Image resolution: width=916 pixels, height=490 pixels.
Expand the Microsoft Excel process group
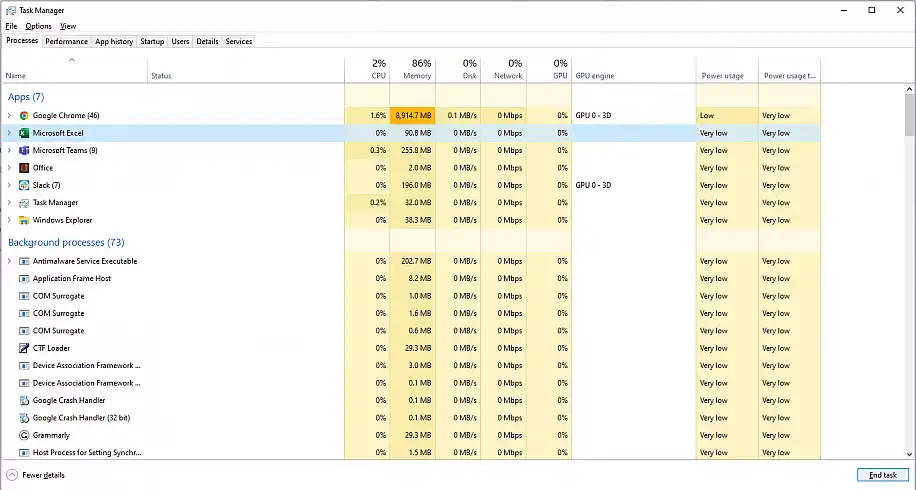click(9, 133)
